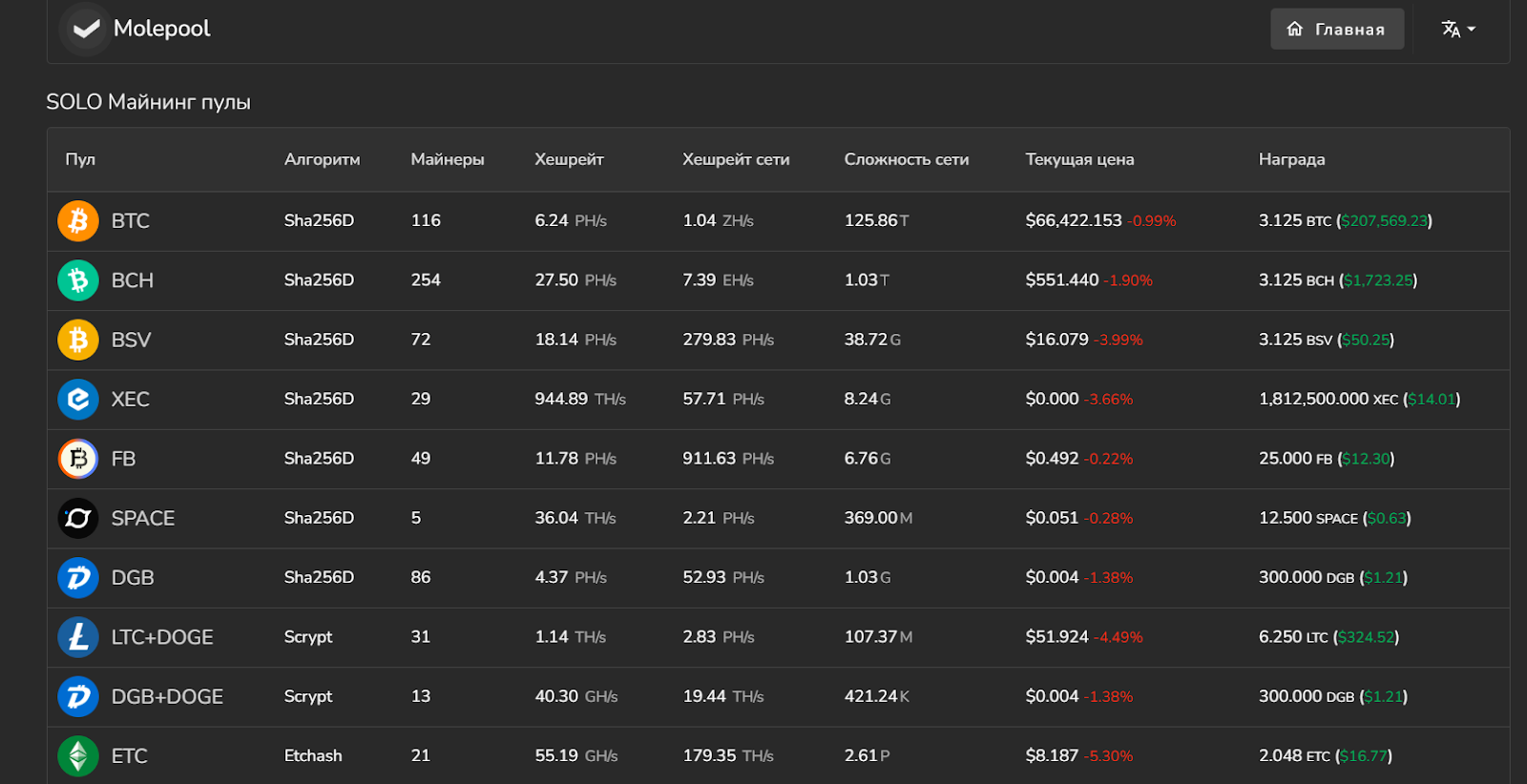Screen dimensions: 1527x784
Task: Click the Текущая цена column header
Action: point(1079,159)
